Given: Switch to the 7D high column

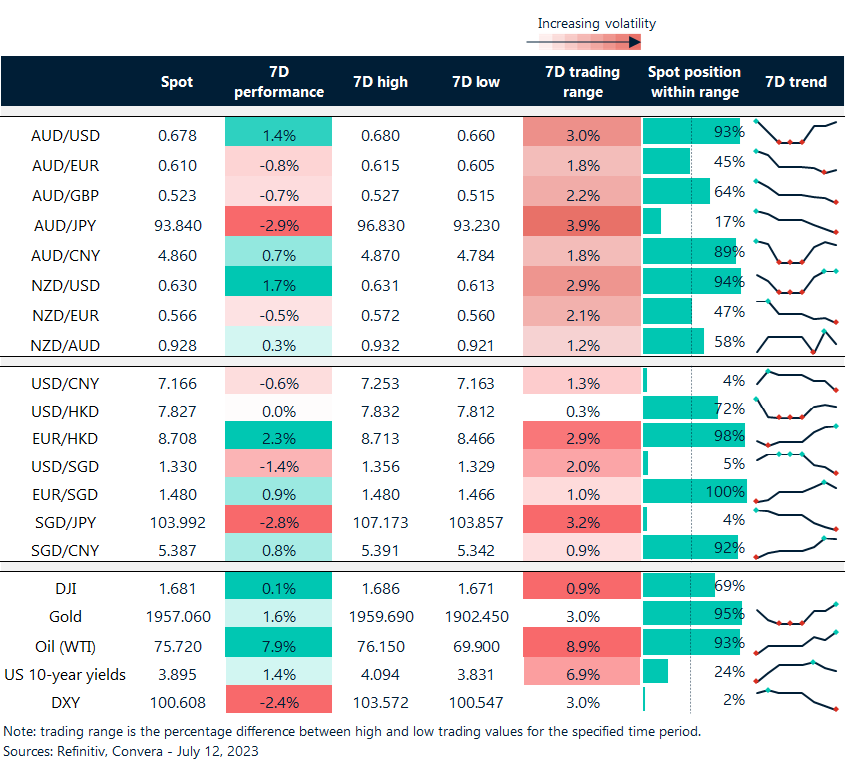Looking at the screenshot, I should pos(380,82).
